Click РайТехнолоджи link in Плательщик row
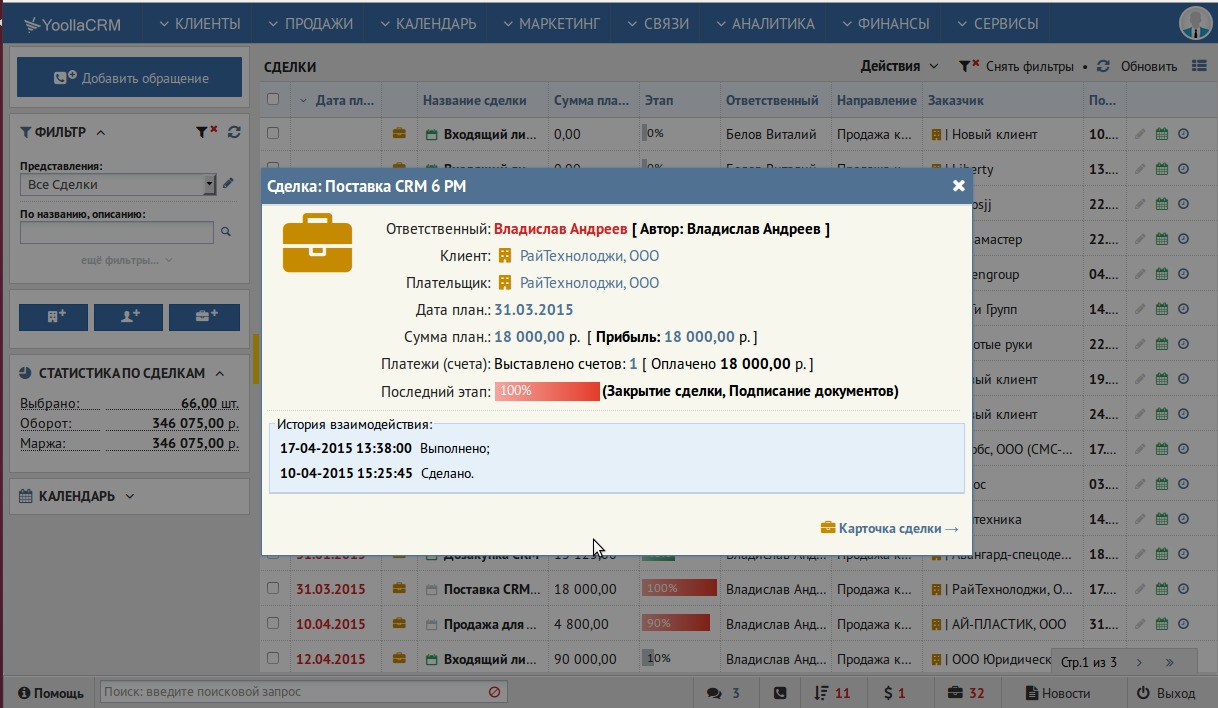 [x=589, y=283]
